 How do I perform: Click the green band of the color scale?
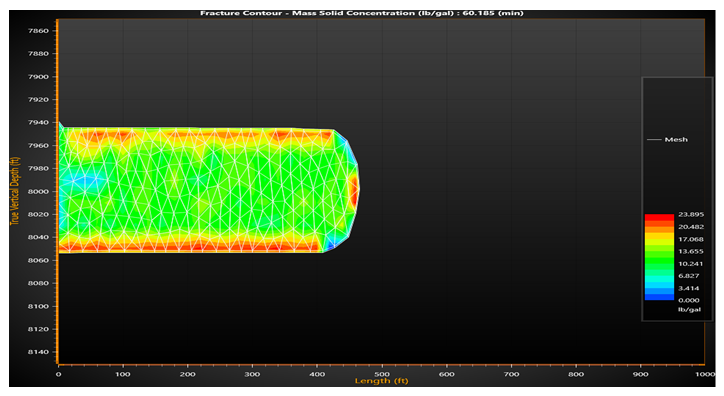[659, 261]
